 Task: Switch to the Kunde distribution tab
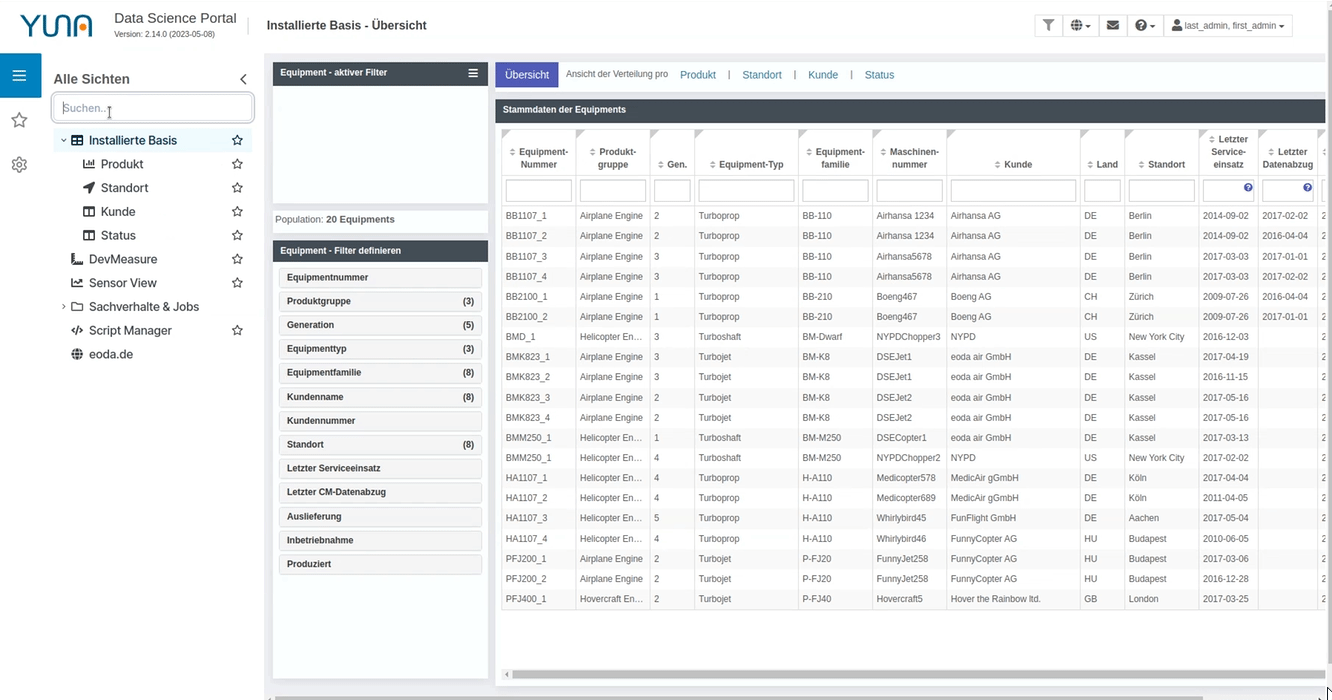(823, 75)
